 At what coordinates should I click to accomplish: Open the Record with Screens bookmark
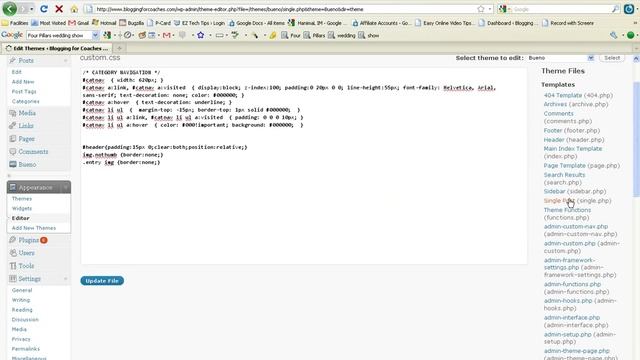pos(568,23)
